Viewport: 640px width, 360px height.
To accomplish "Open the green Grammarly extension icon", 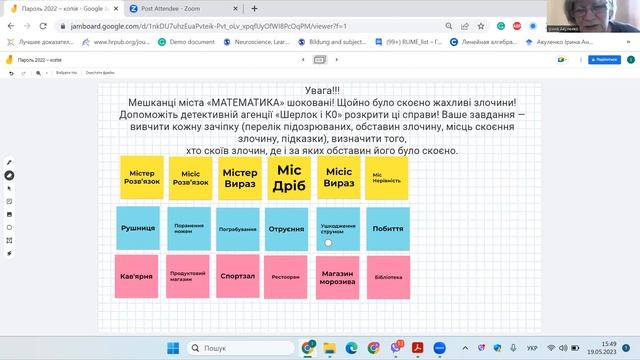I will pos(501,26).
